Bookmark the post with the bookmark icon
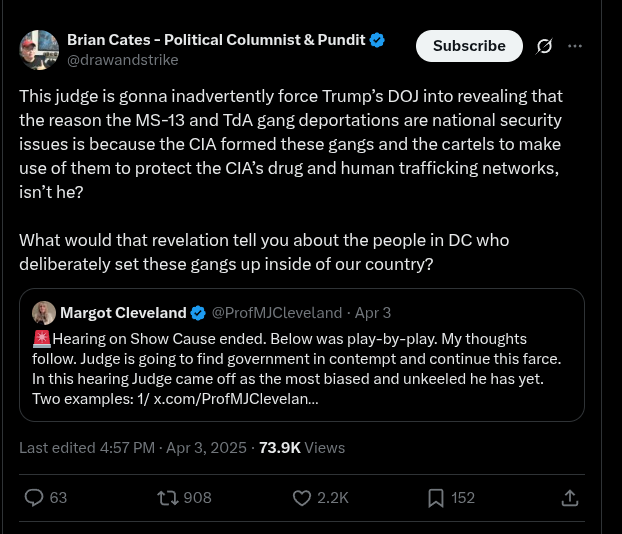 436,497
